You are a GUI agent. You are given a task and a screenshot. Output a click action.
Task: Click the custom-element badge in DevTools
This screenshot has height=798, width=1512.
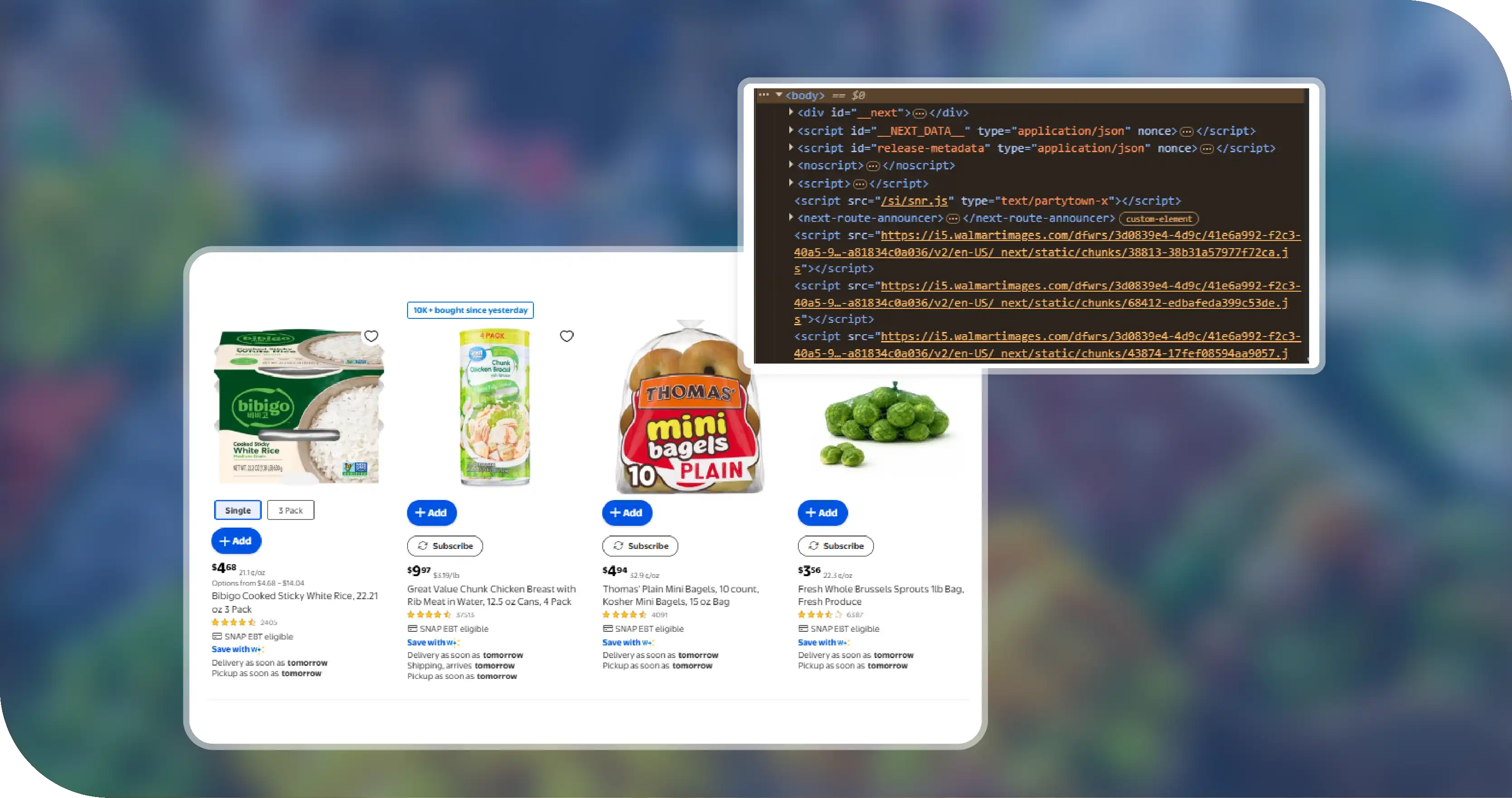pos(1159,219)
